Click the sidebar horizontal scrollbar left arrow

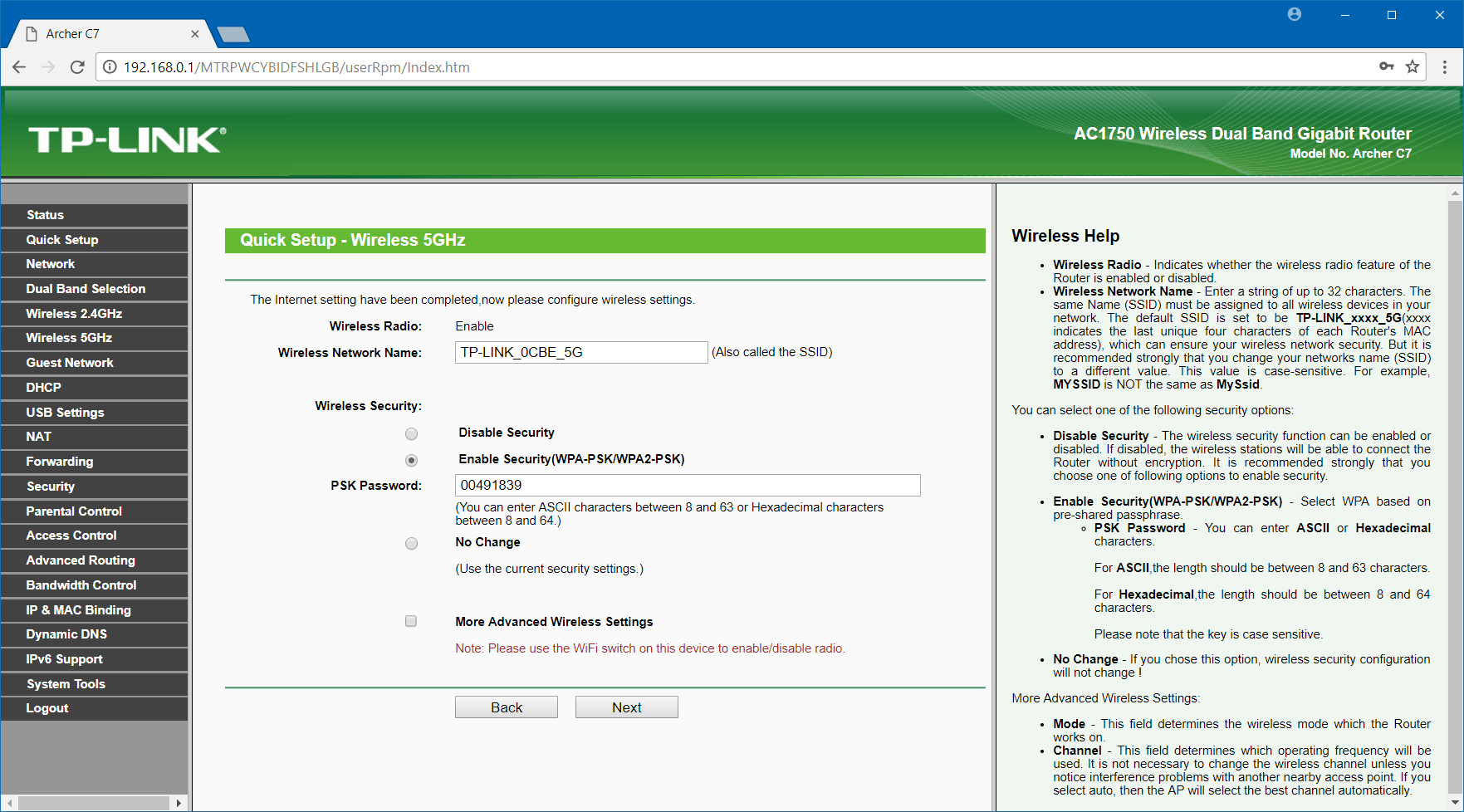coord(9,803)
